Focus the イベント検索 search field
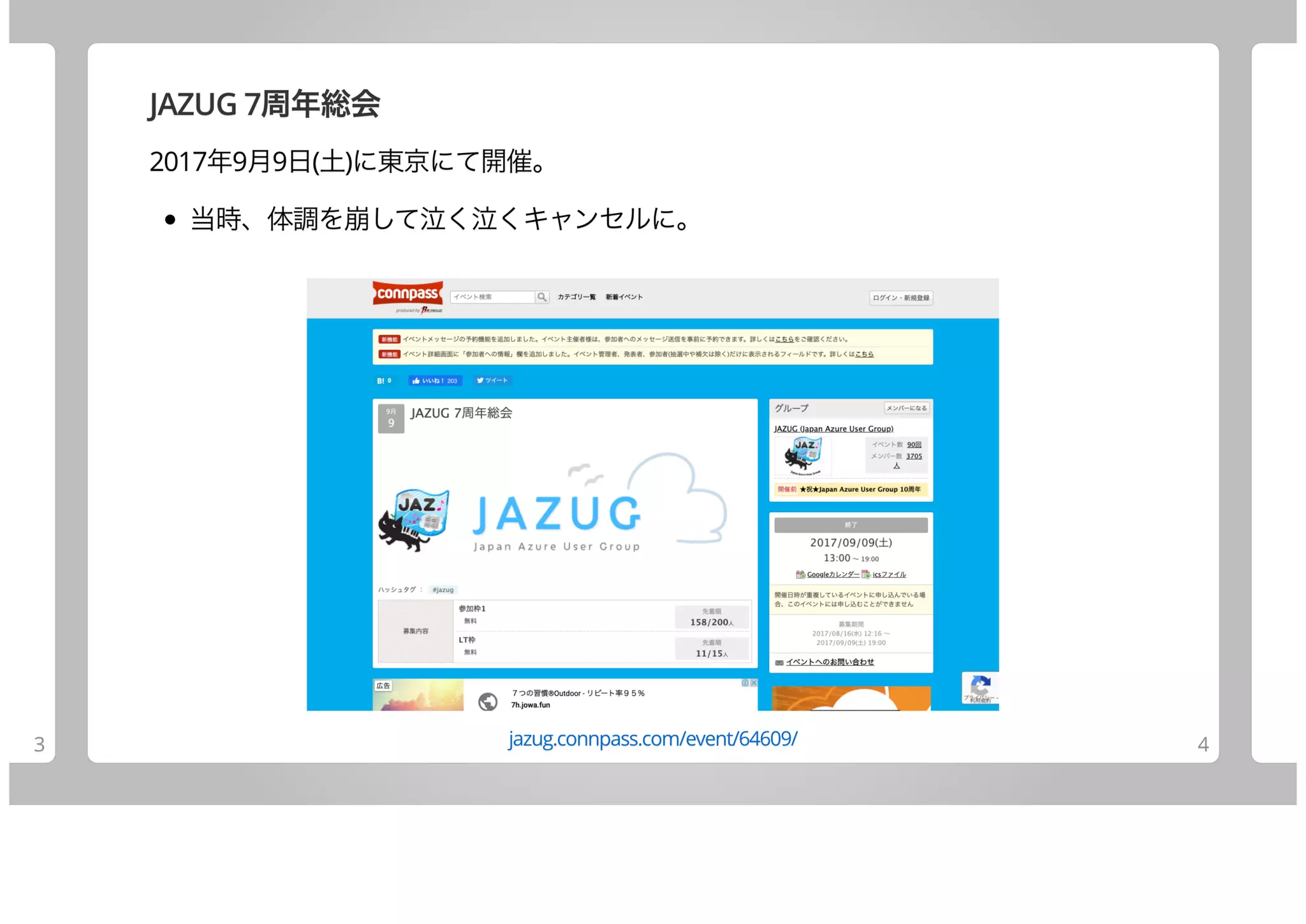This screenshot has width=1306, height=924. 492,297
